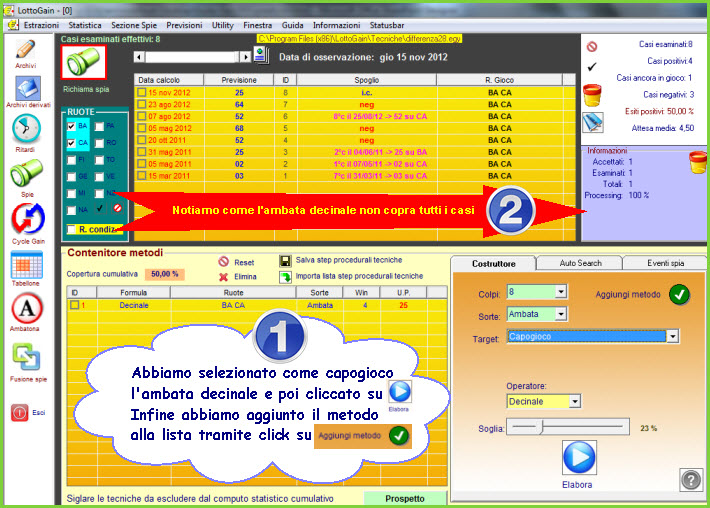710x508 pixels.
Task: Check the RO wheel checkbox
Action: point(99,143)
